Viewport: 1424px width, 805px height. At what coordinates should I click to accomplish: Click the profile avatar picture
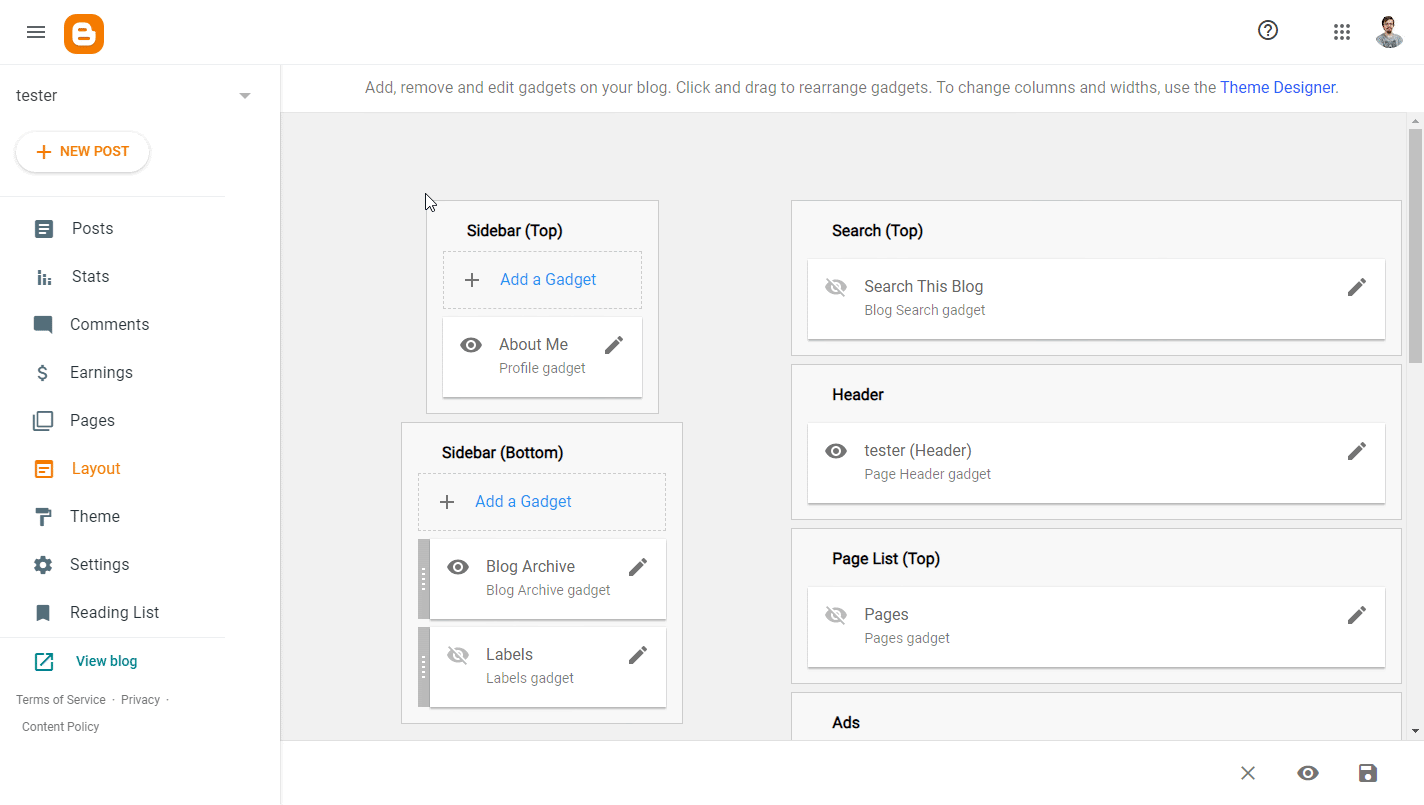[x=1389, y=31]
